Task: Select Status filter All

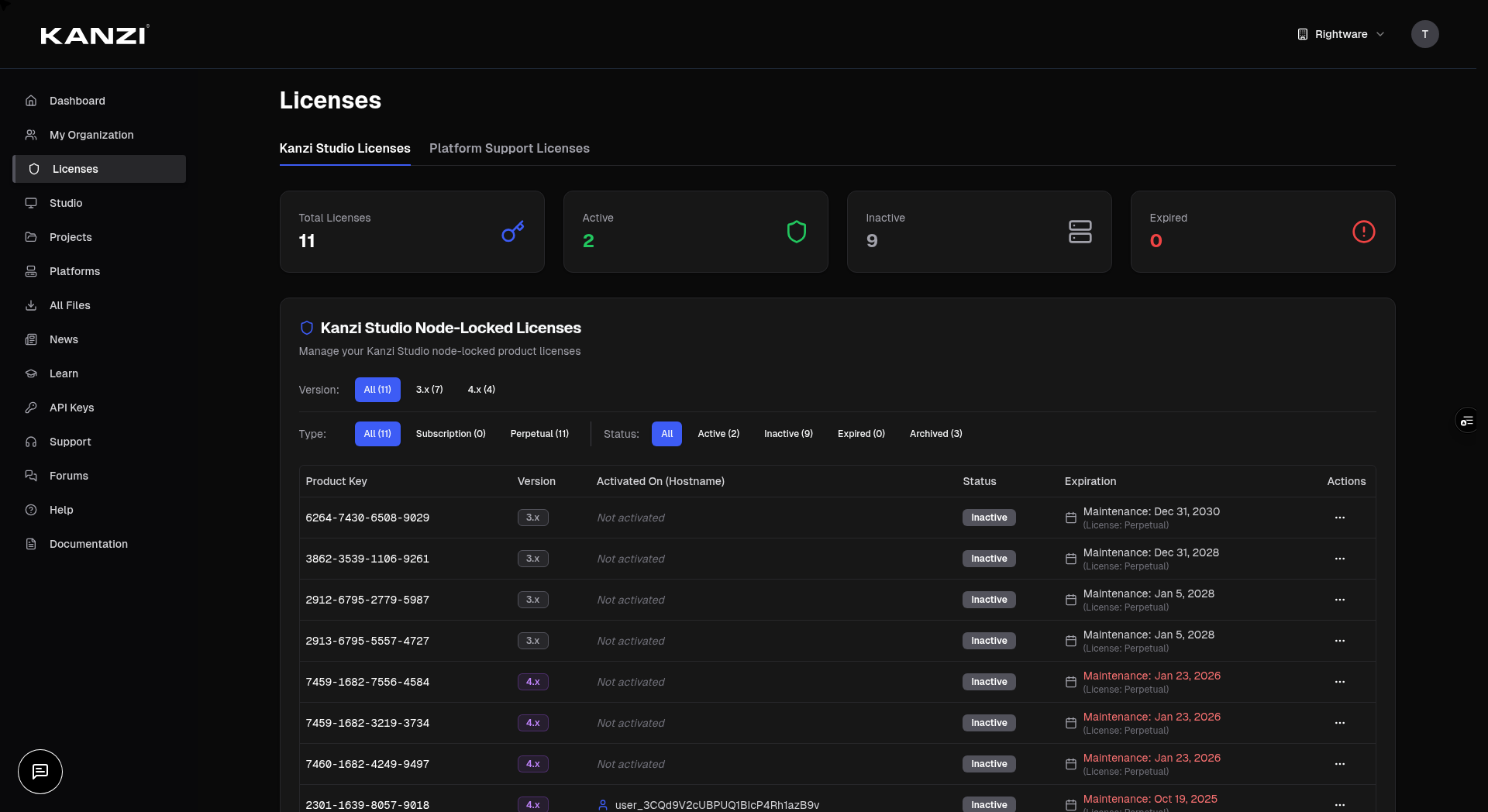Action: point(666,434)
